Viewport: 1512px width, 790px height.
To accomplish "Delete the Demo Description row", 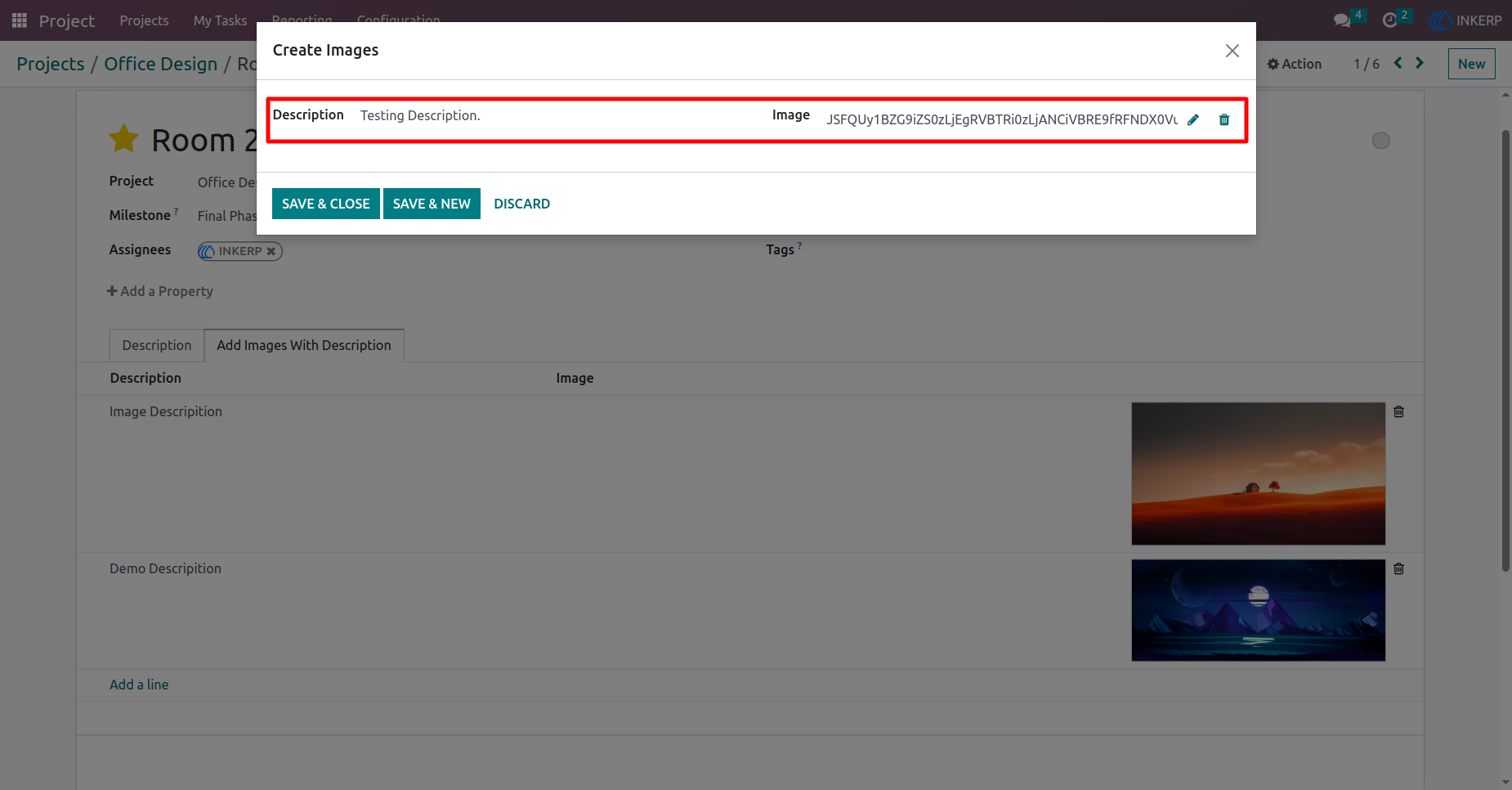I will pos(1399,568).
